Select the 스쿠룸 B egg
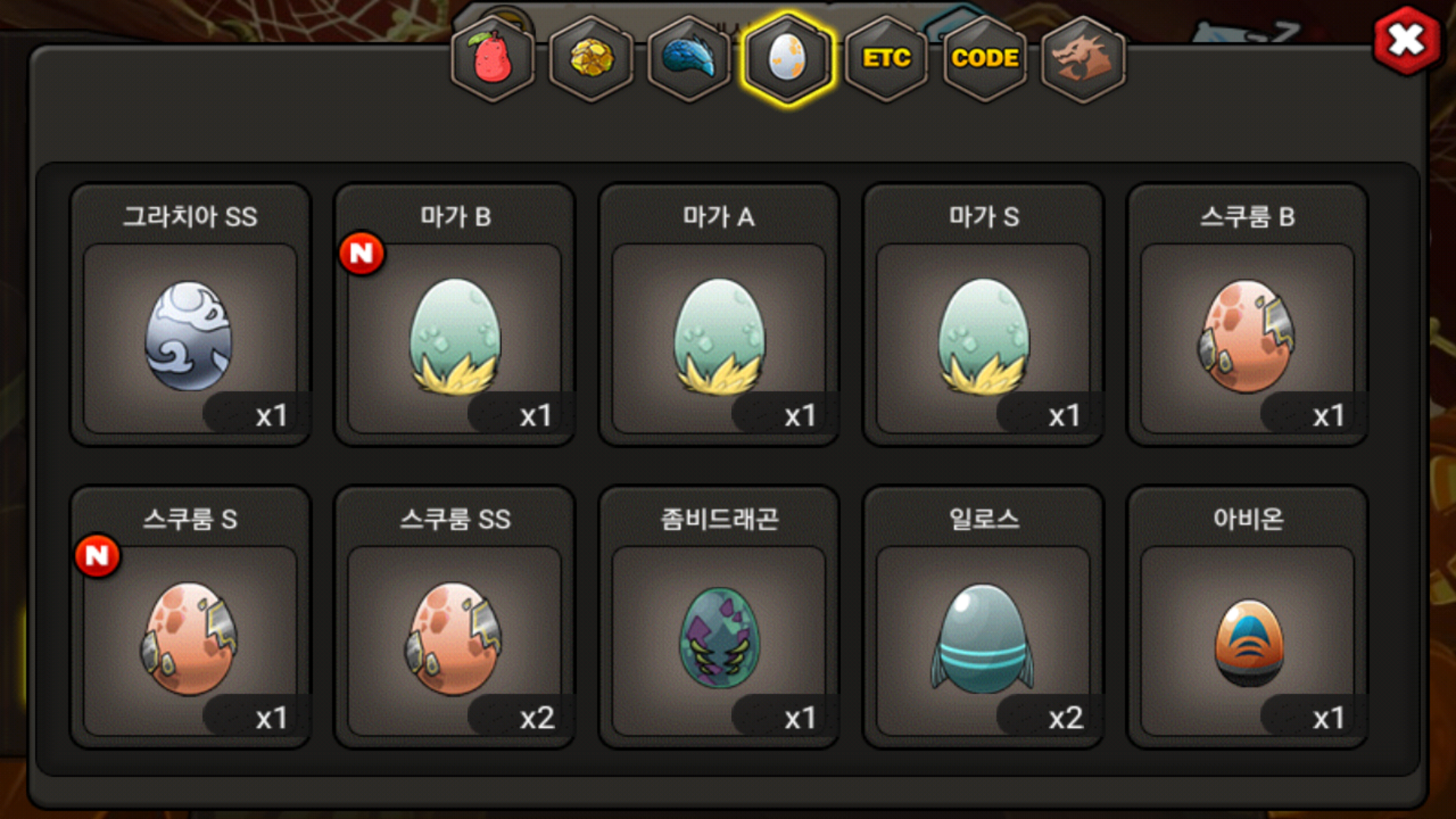1456x819 pixels. 1247,315
